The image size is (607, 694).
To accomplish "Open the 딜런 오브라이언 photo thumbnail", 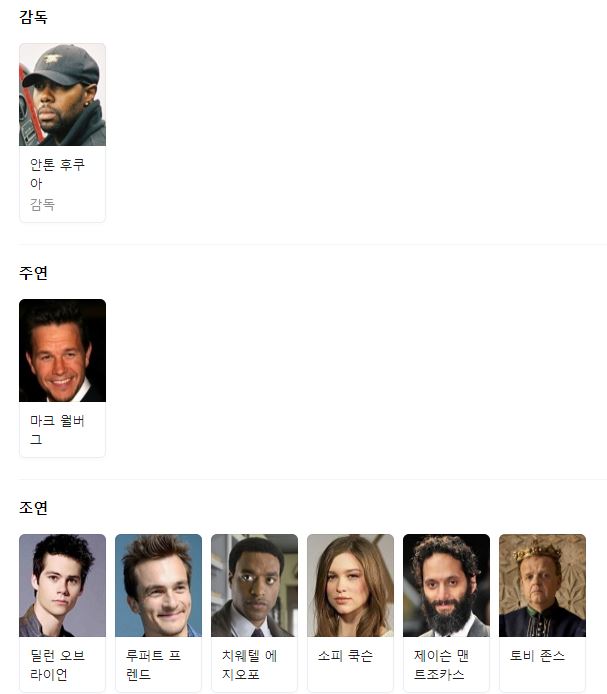I will point(62,586).
